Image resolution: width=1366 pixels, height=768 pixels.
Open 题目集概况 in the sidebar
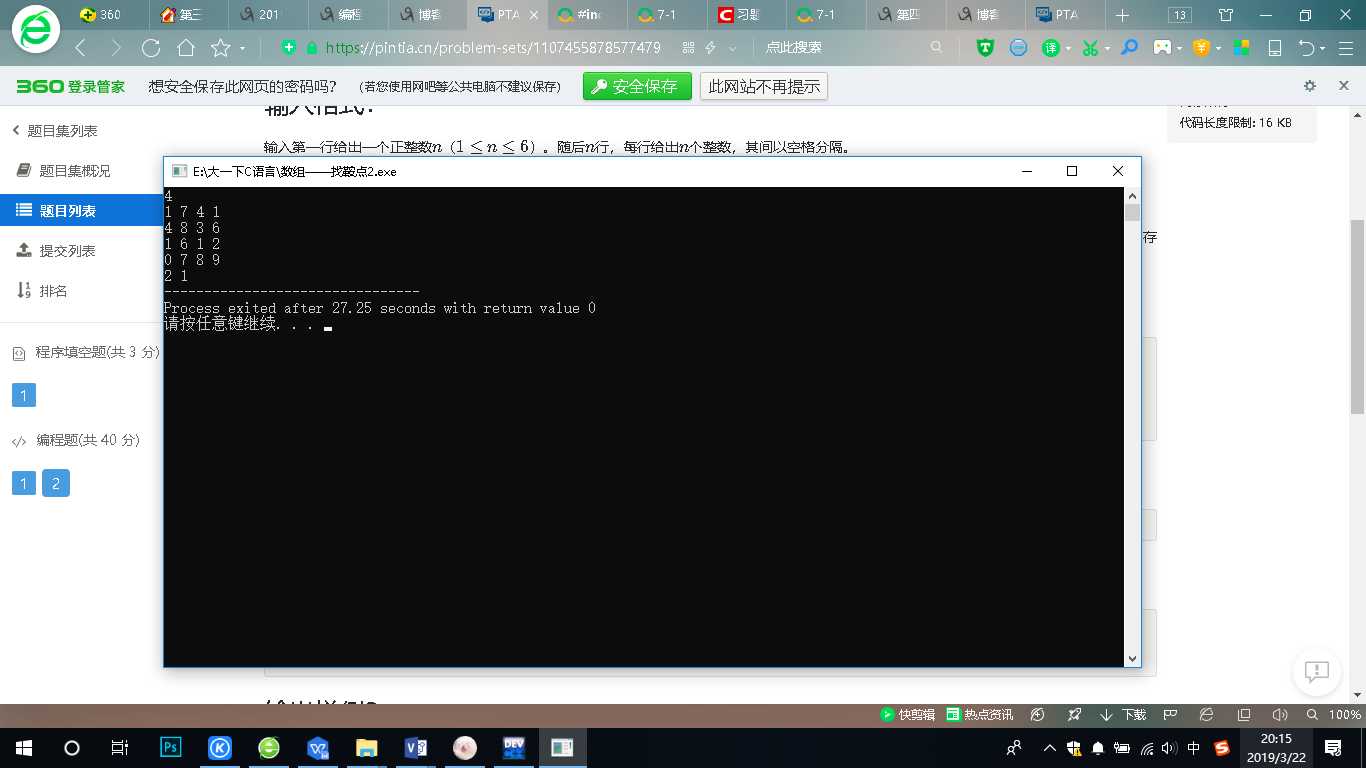[x=63, y=171]
